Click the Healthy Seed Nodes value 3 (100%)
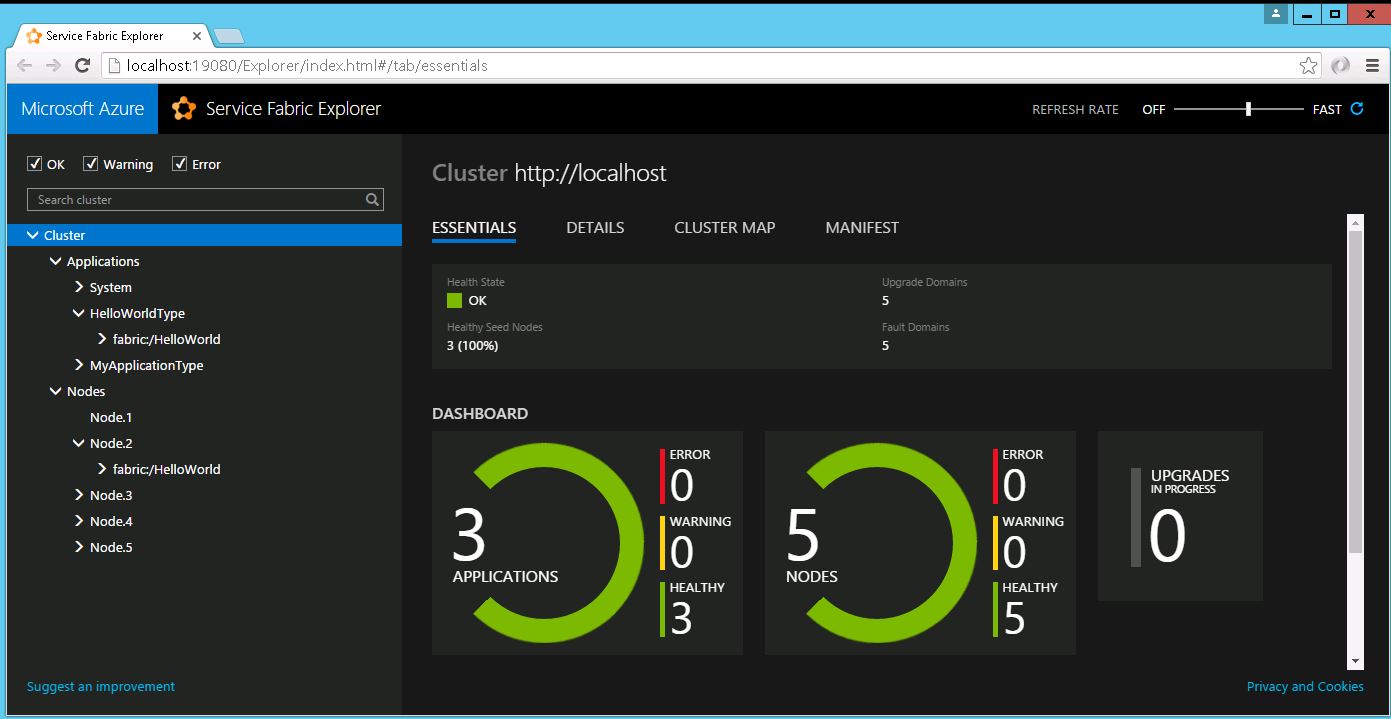 click(x=472, y=346)
